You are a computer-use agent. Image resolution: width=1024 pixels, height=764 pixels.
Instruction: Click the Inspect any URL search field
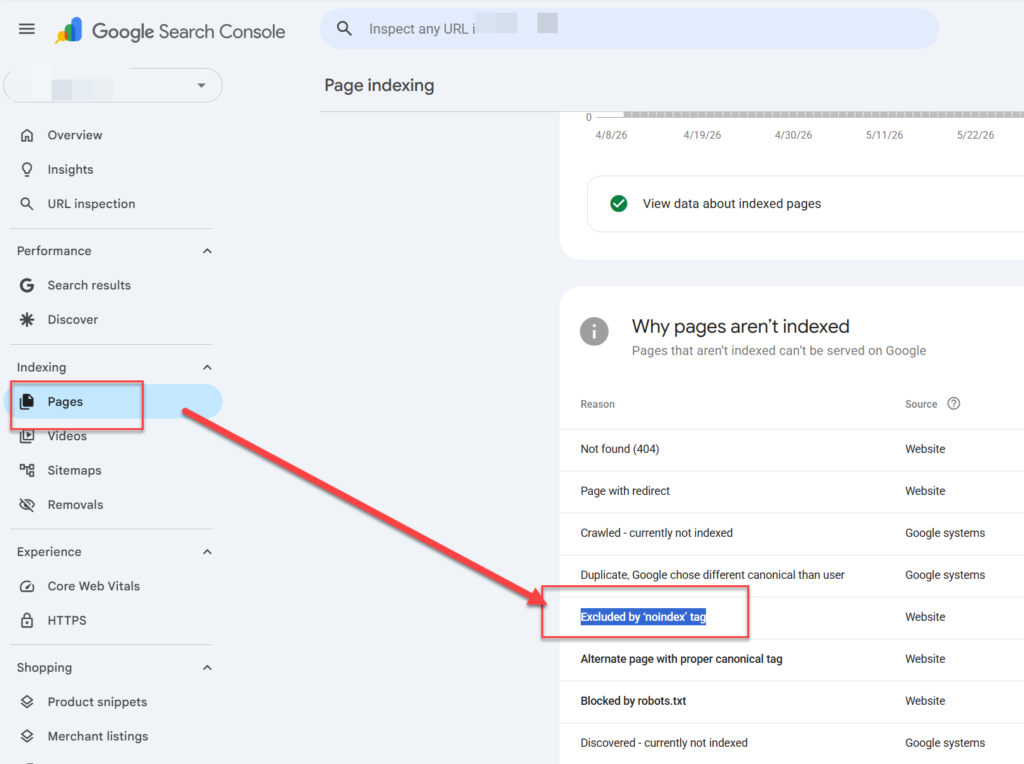(630, 29)
